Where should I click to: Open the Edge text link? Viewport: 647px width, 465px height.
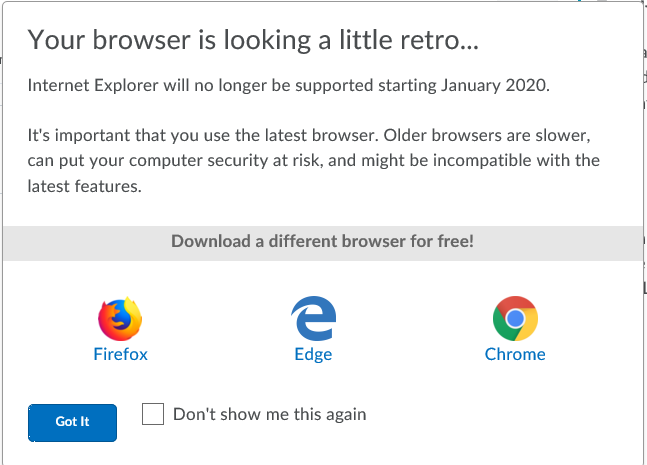[313, 354]
